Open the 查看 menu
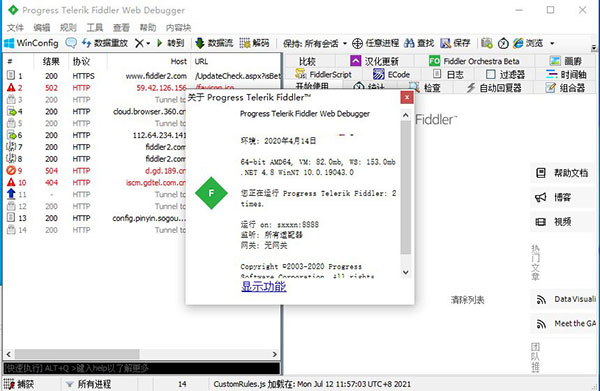This screenshot has width=600, height=391. [121, 28]
